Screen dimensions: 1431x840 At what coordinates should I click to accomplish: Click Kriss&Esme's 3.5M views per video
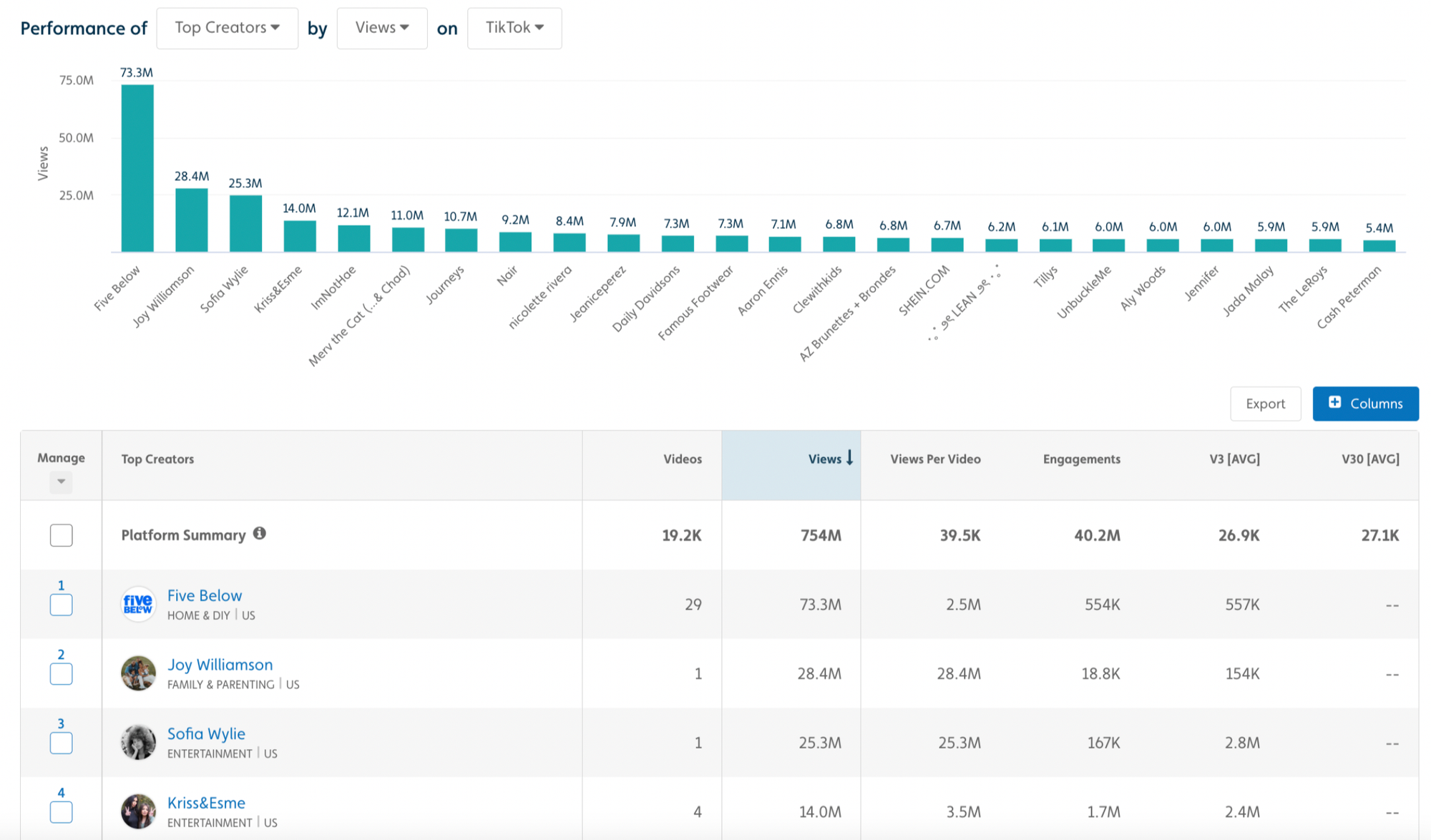pyautogui.click(x=963, y=812)
